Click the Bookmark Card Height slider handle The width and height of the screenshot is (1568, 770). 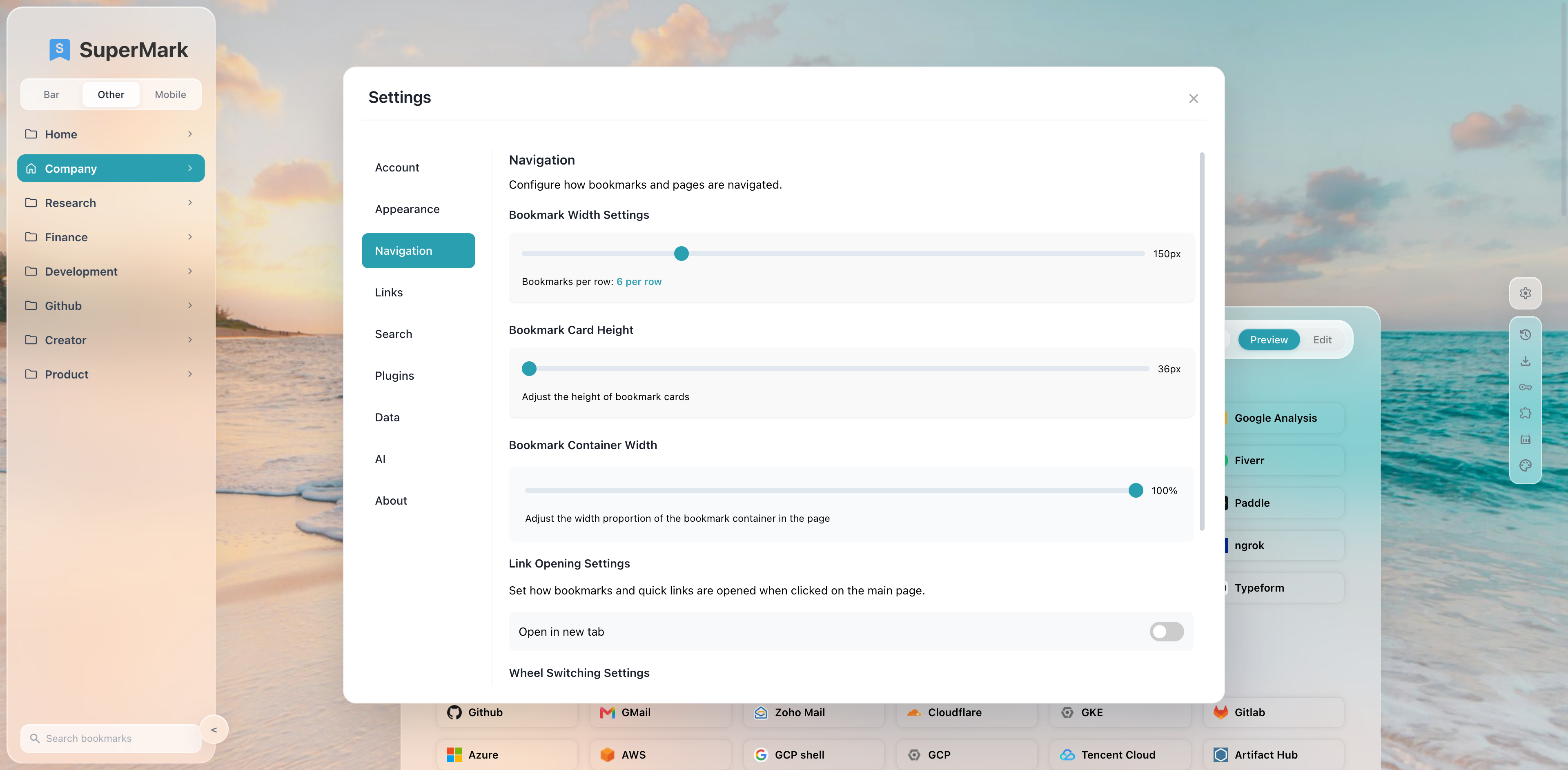pos(529,369)
